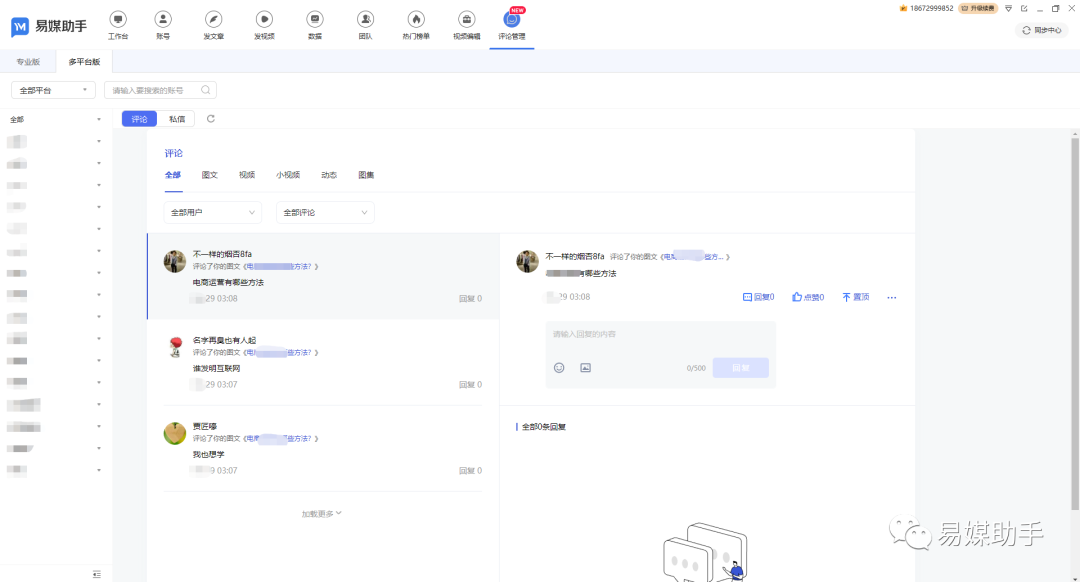Open 视频编辑 video editor
The image size is (1080, 582).
(x=466, y=25)
